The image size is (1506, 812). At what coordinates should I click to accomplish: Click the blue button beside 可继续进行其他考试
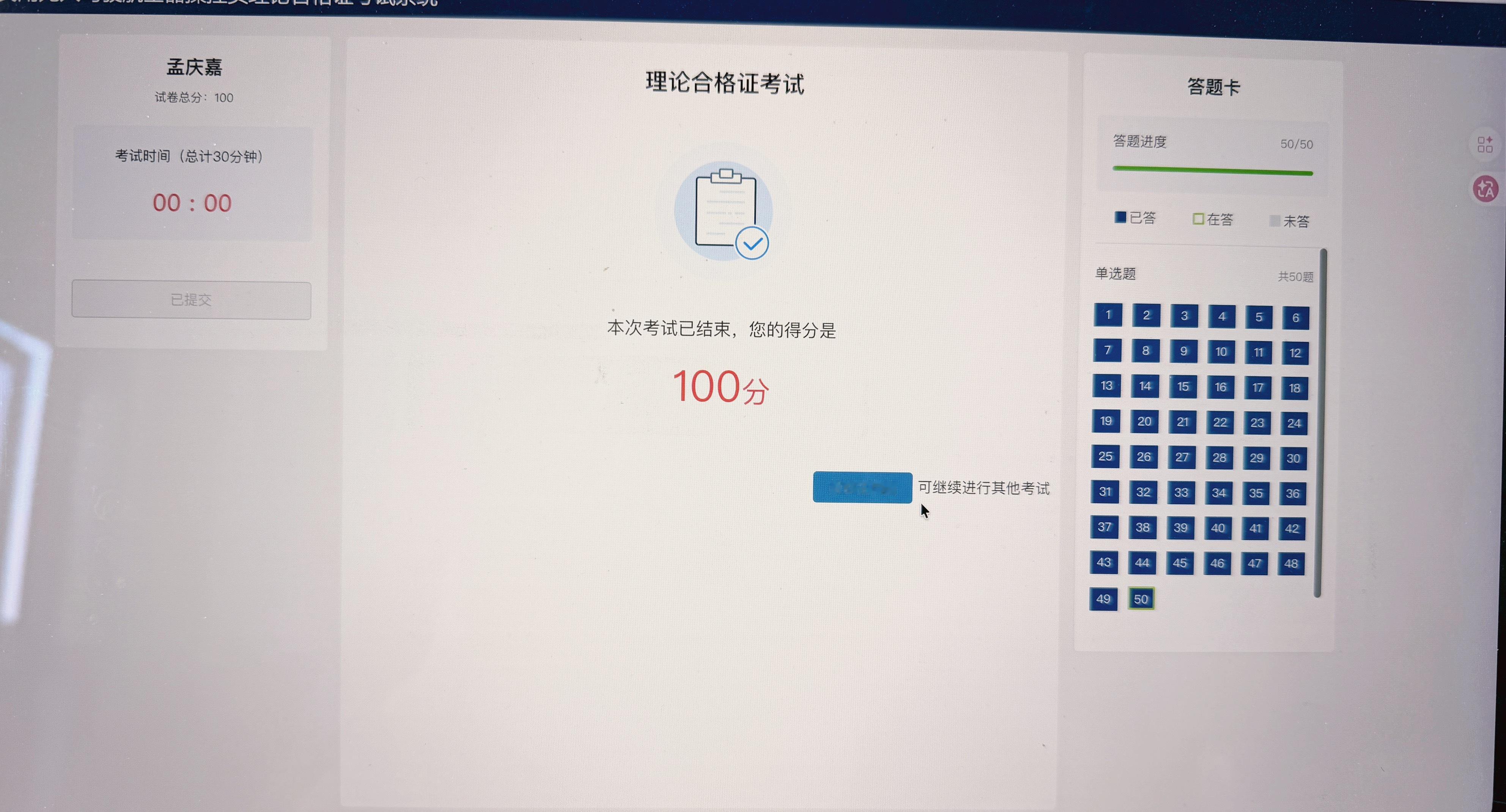click(862, 488)
